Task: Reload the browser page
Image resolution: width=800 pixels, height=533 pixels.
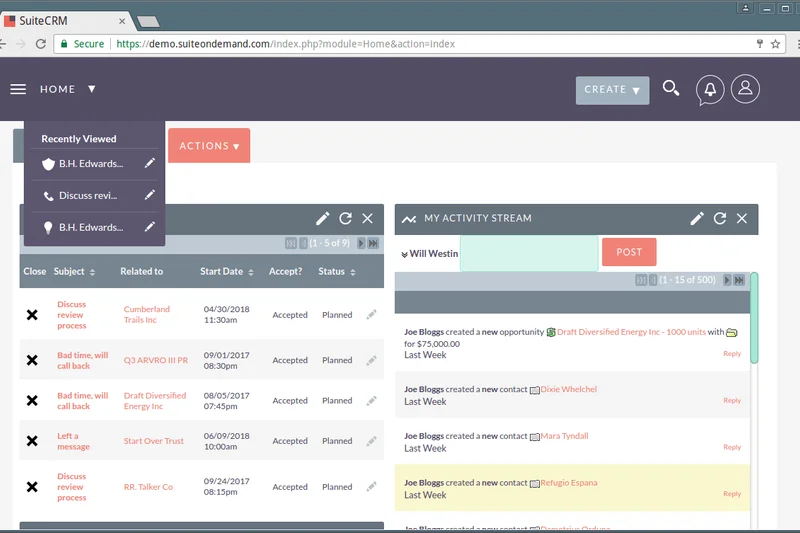Action: pyautogui.click(x=41, y=44)
